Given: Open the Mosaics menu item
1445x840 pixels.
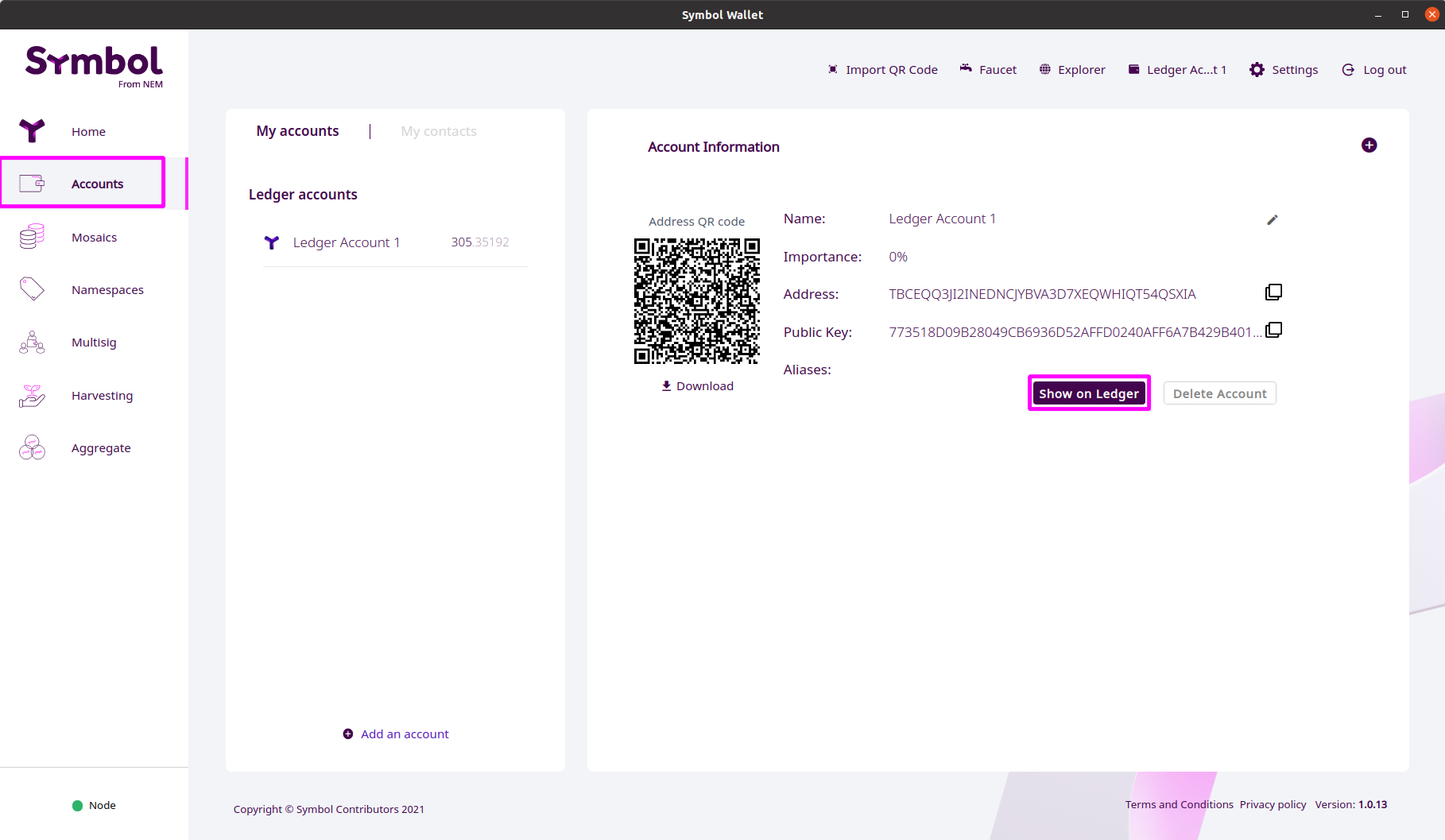Looking at the screenshot, I should [x=94, y=237].
